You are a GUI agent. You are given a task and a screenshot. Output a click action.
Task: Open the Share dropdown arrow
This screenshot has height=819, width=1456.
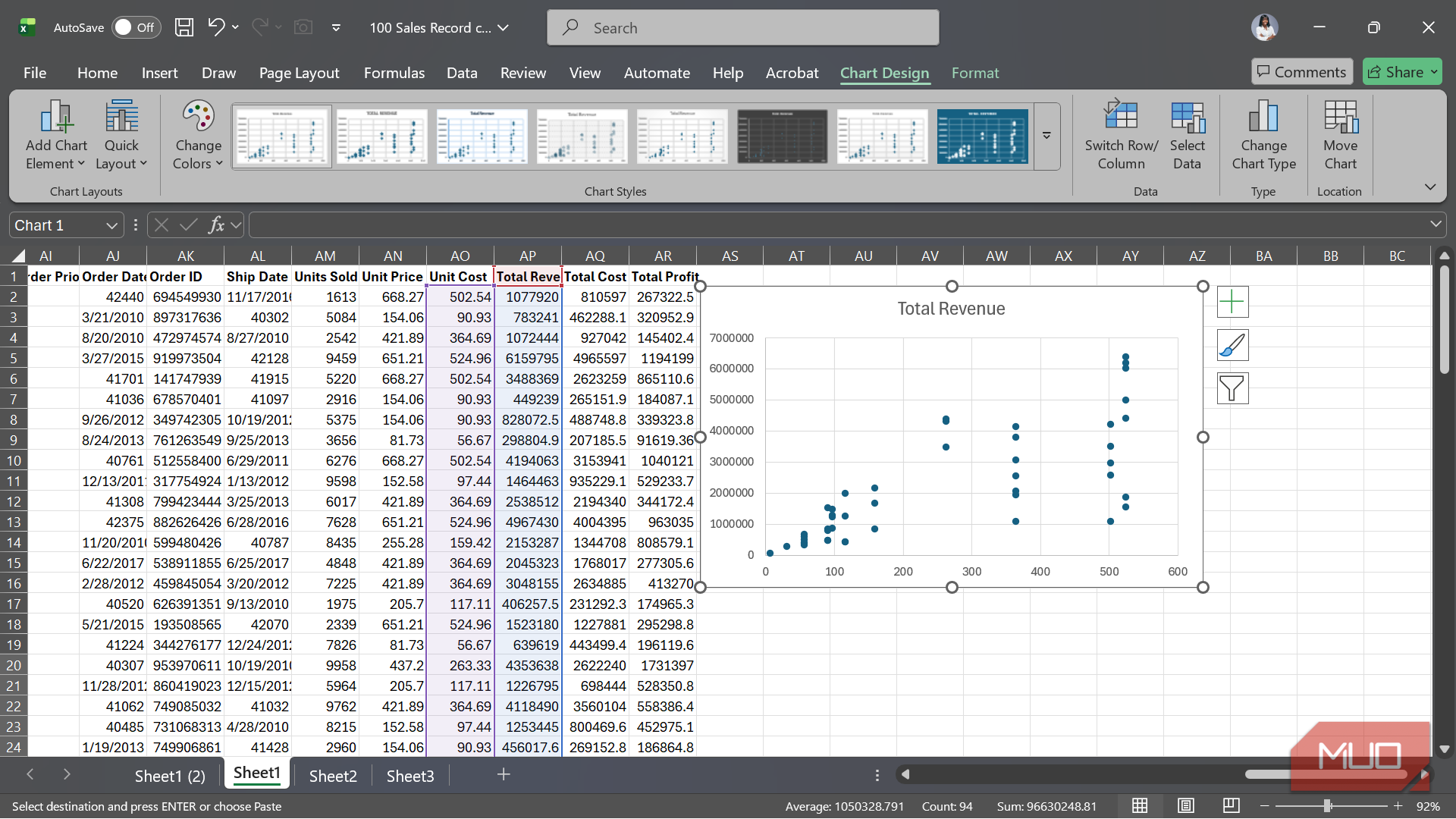click(x=1433, y=72)
